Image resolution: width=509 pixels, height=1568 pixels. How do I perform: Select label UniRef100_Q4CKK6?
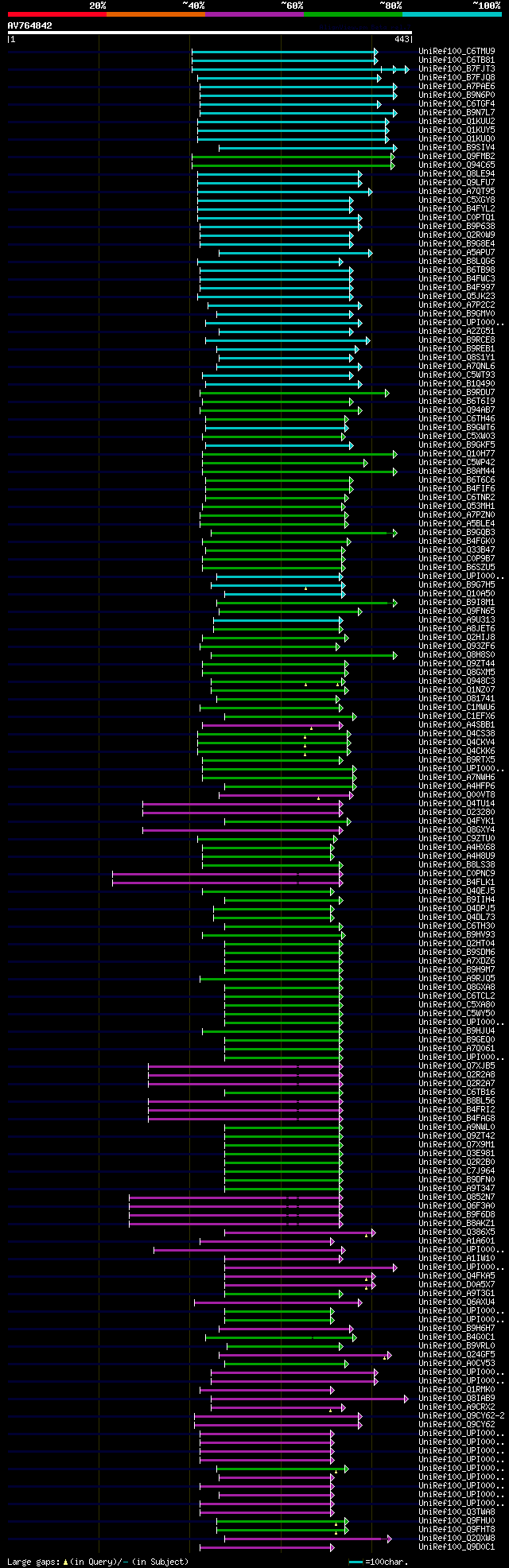[x=457, y=751]
